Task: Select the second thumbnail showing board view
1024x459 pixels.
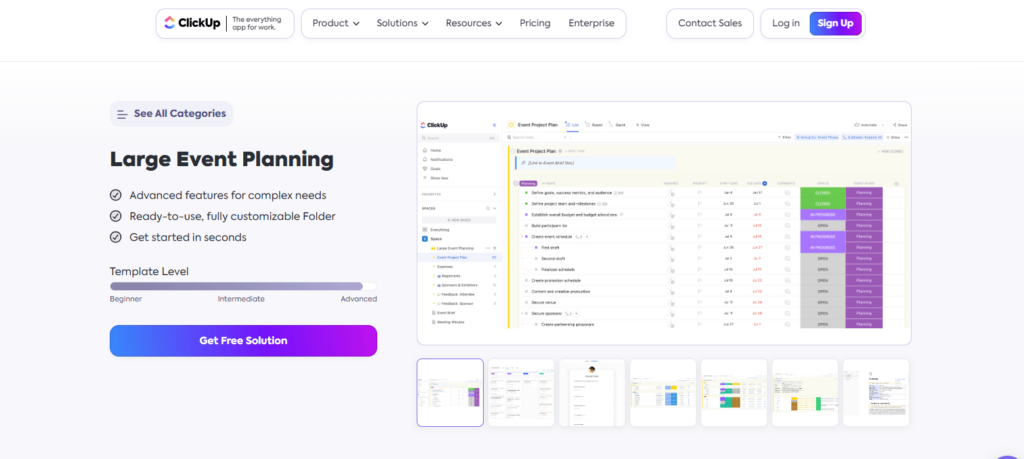Action: click(x=521, y=392)
